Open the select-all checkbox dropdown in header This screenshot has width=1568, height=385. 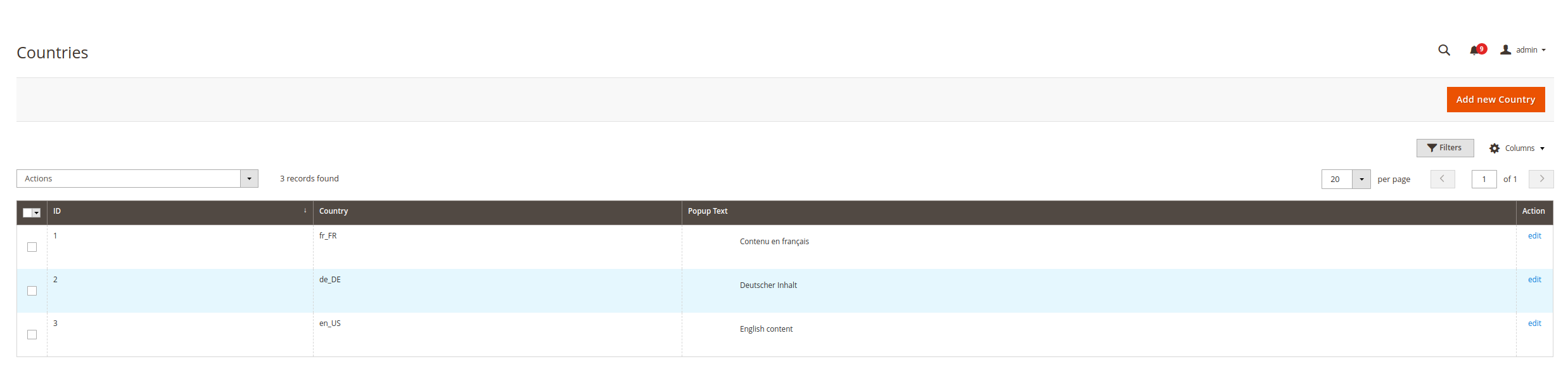coord(37,213)
